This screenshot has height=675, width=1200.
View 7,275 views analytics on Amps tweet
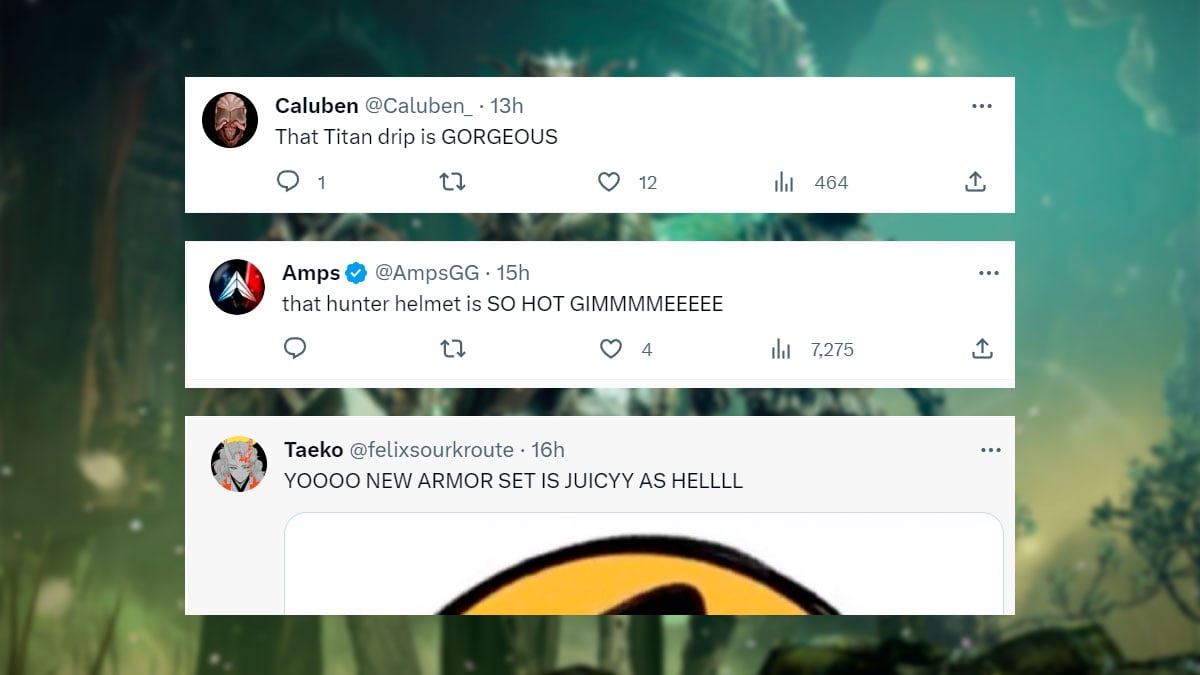(x=782, y=349)
